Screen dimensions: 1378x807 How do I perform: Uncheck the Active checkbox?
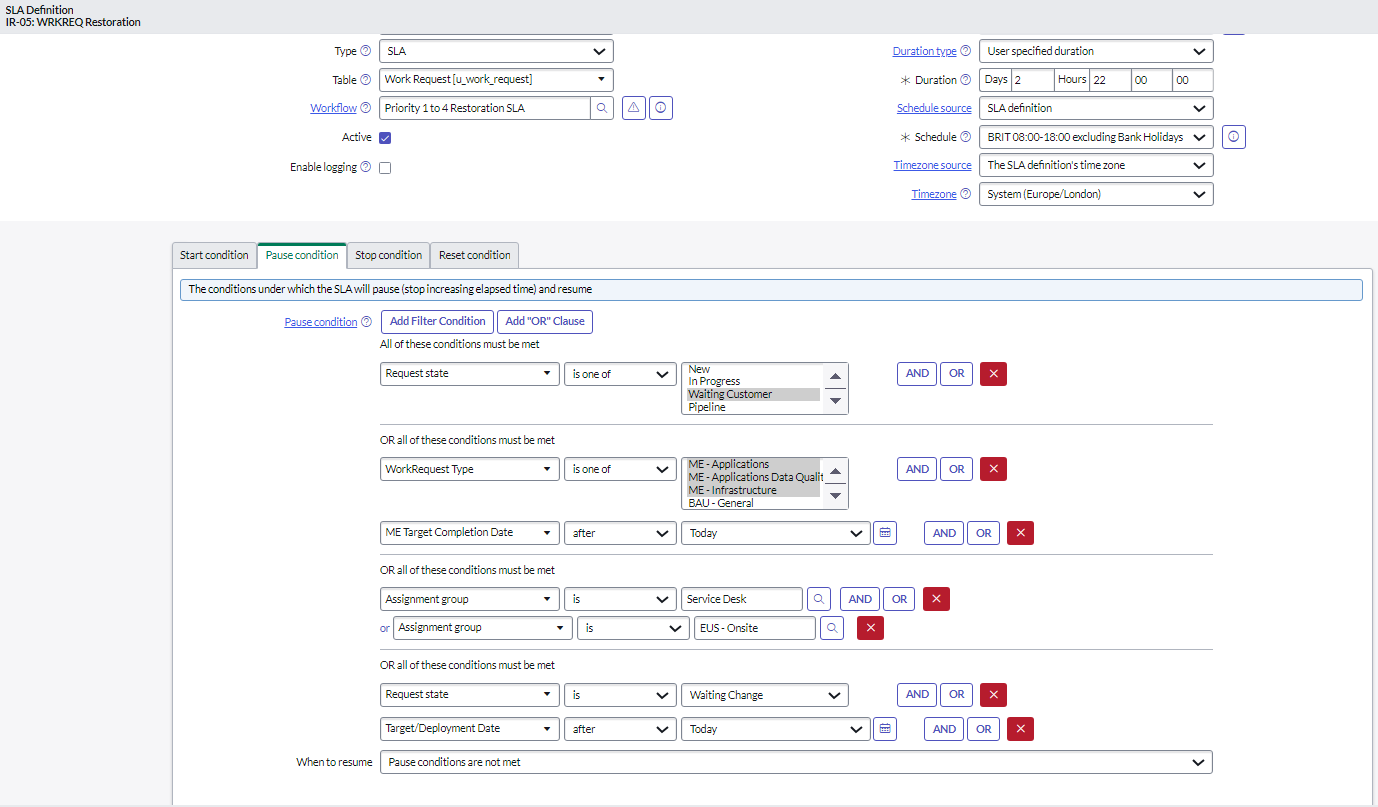tap(383, 137)
